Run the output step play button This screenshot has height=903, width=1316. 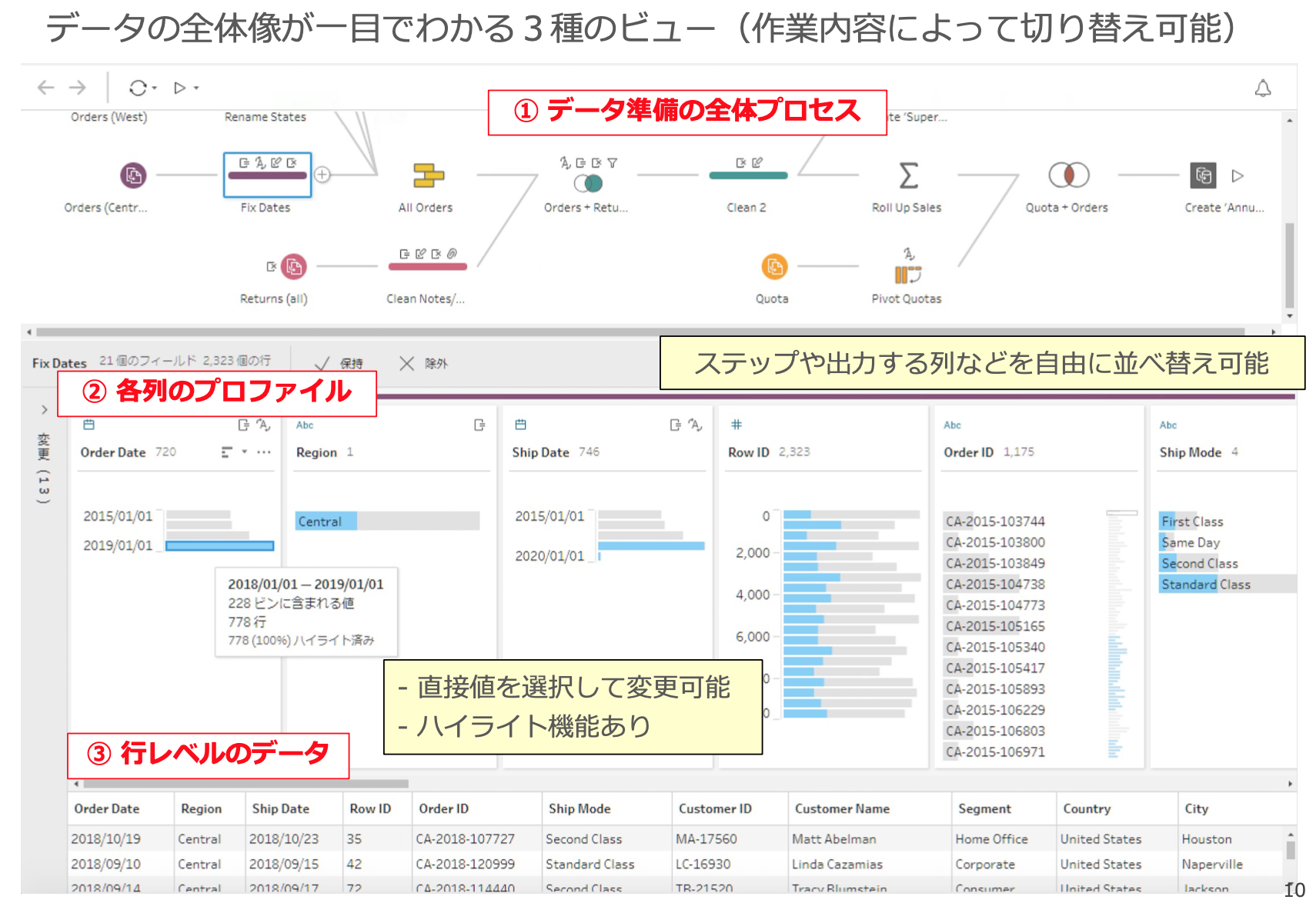(x=1238, y=176)
